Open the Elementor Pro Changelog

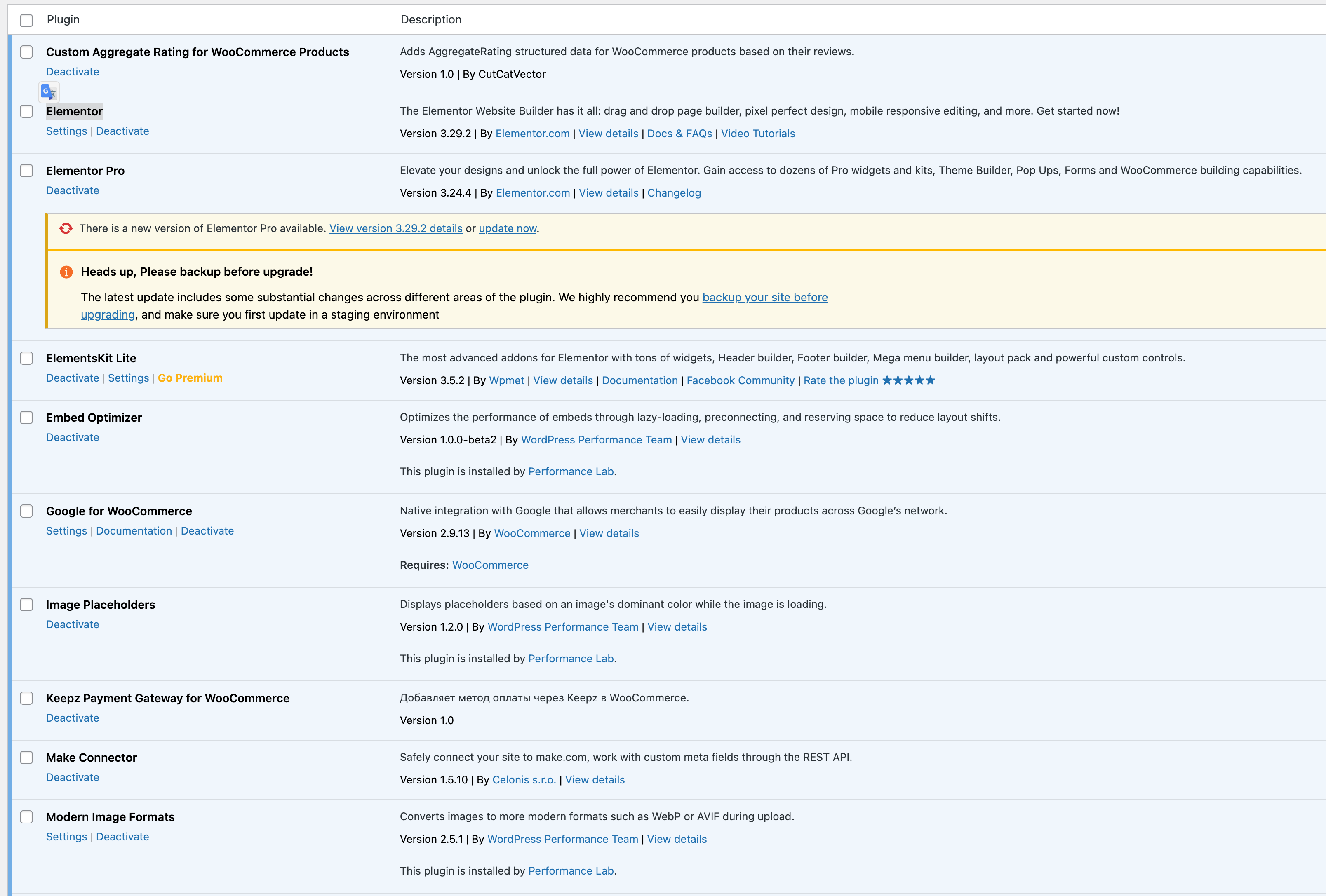[674, 193]
